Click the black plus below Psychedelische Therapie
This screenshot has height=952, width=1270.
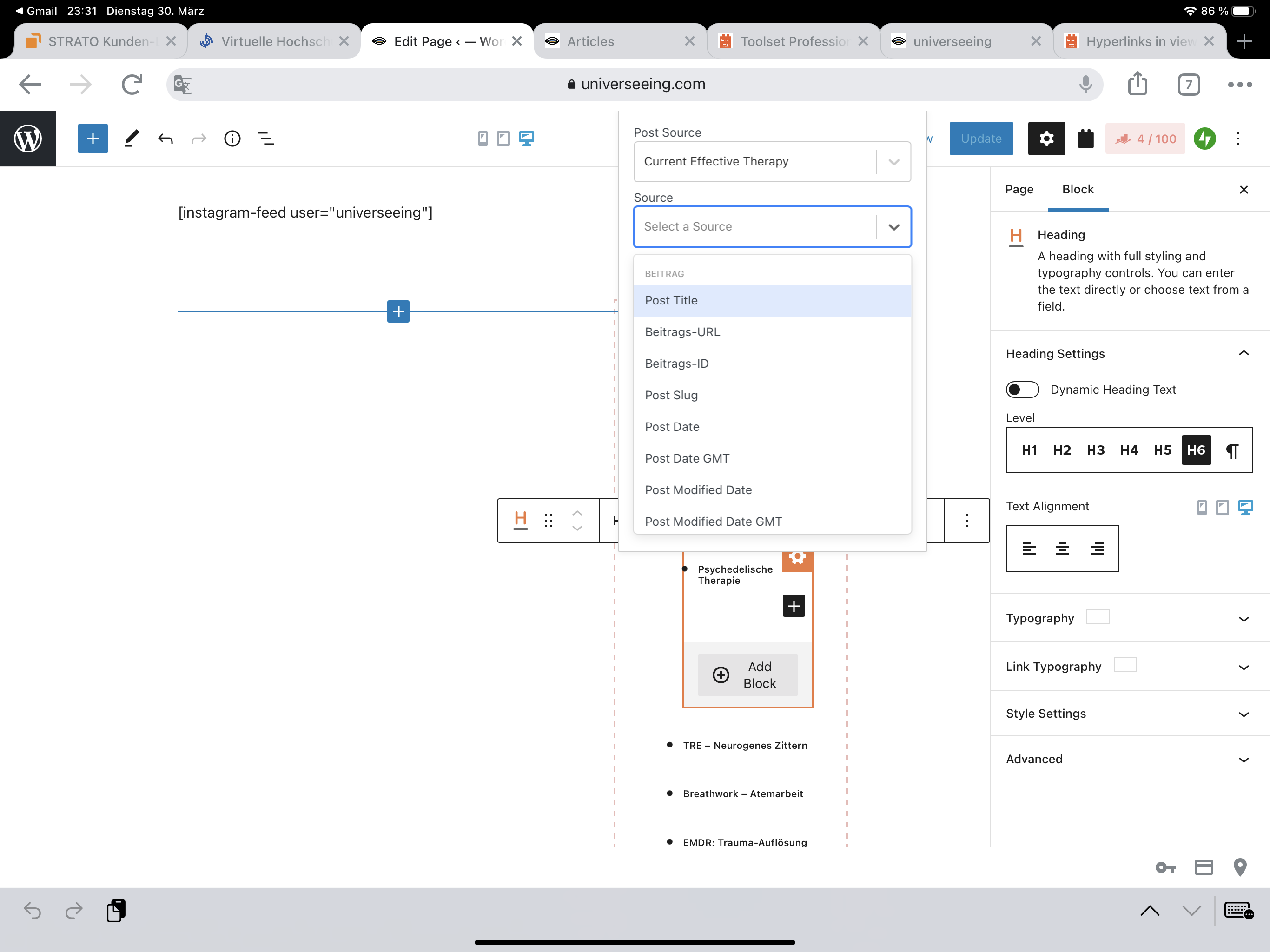tap(794, 606)
